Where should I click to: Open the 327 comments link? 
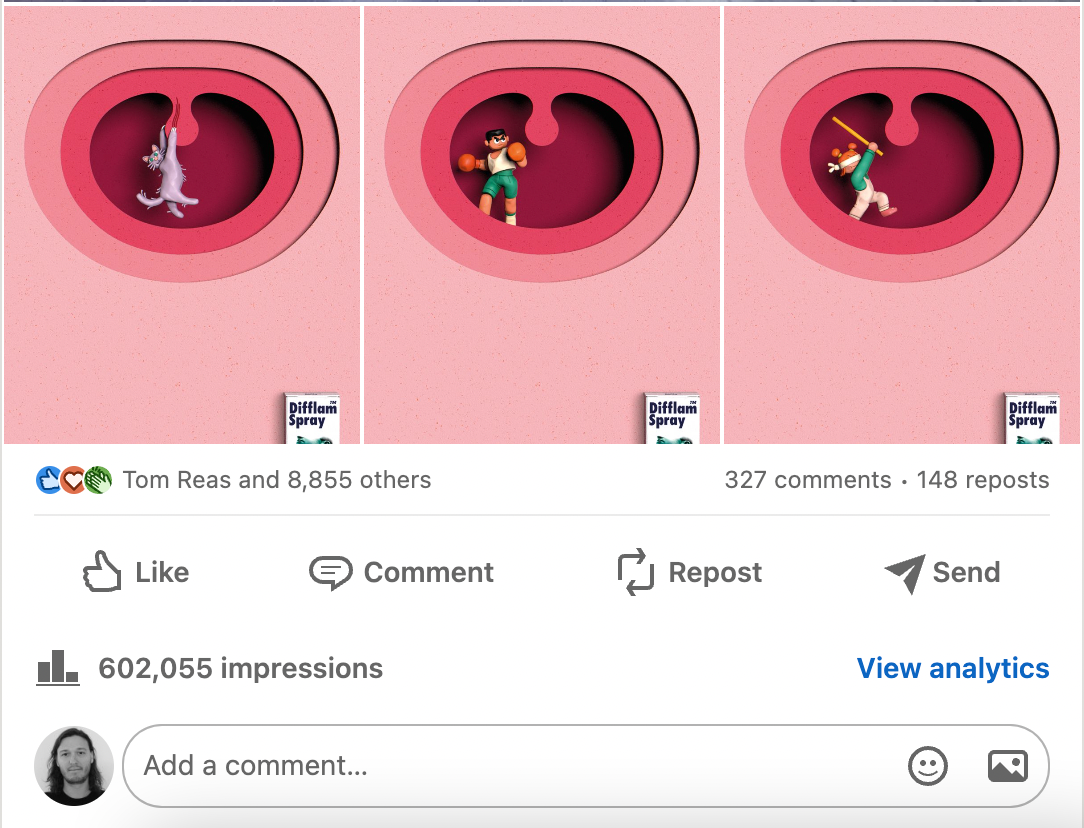(807, 480)
